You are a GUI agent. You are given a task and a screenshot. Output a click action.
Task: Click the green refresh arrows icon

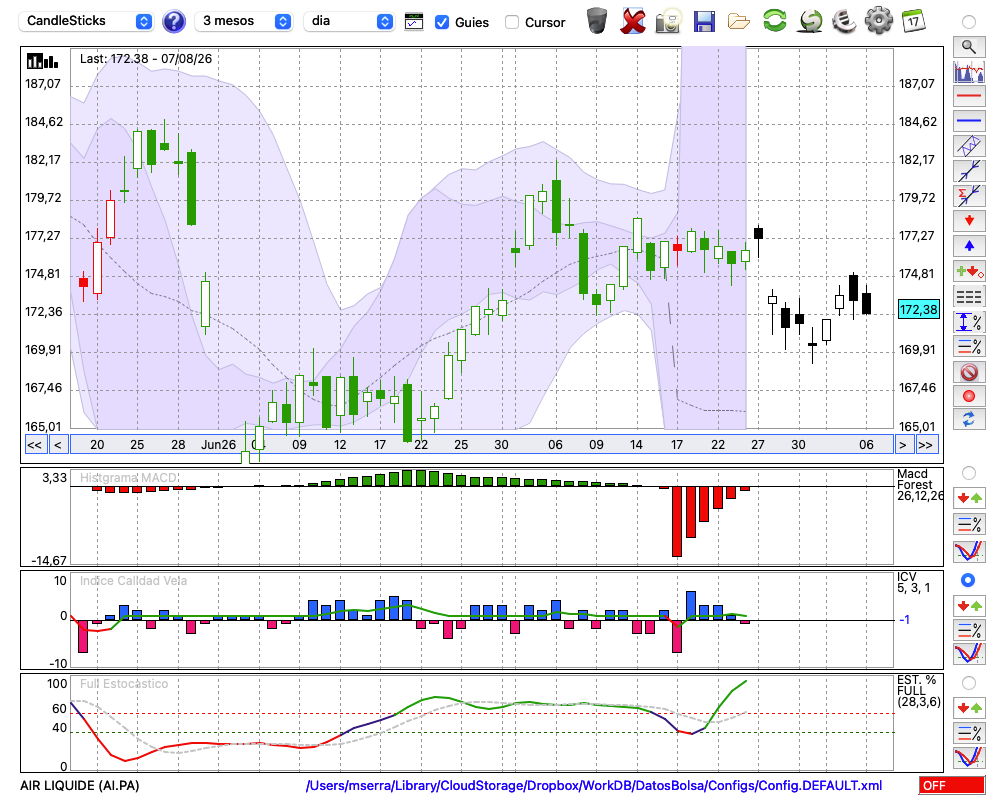774,20
